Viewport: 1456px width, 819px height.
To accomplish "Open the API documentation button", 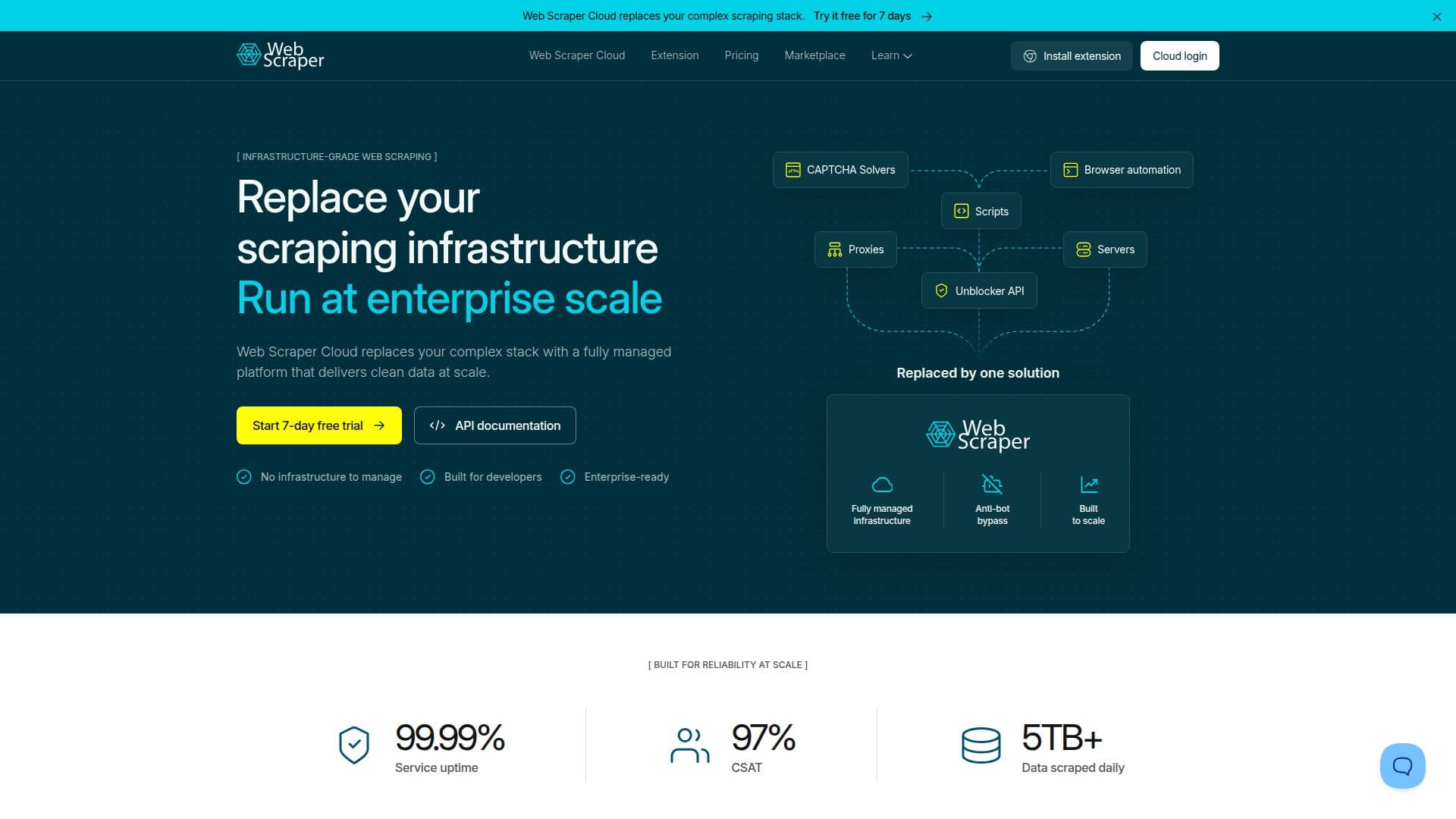I will (494, 425).
